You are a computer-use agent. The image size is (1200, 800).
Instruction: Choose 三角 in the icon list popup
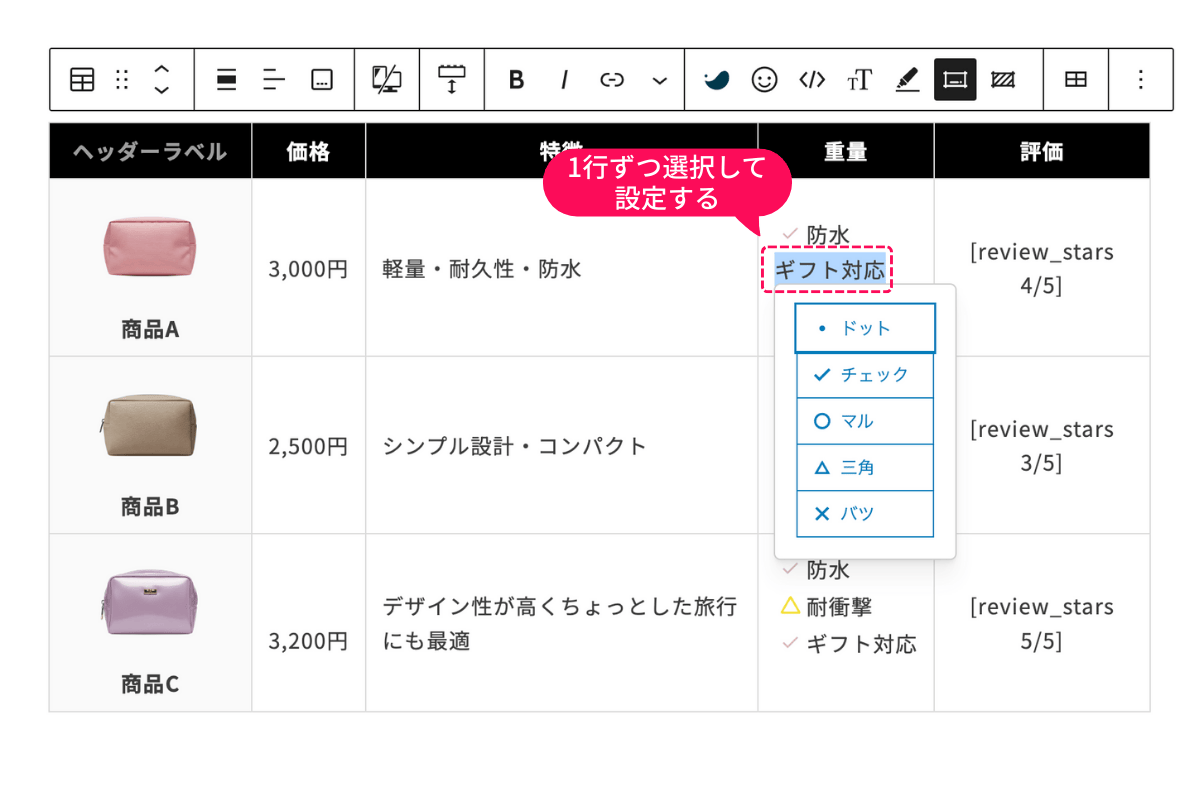(864, 467)
